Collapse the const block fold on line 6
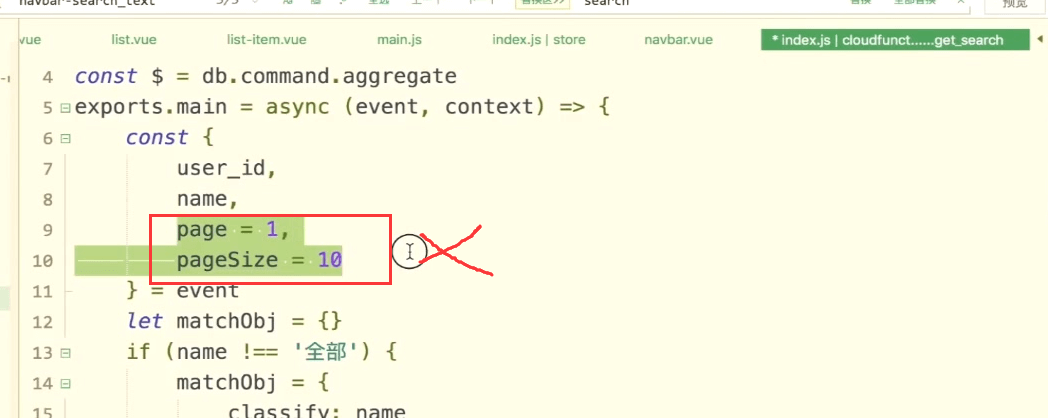1048x418 pixels. (x=65, y=138)
